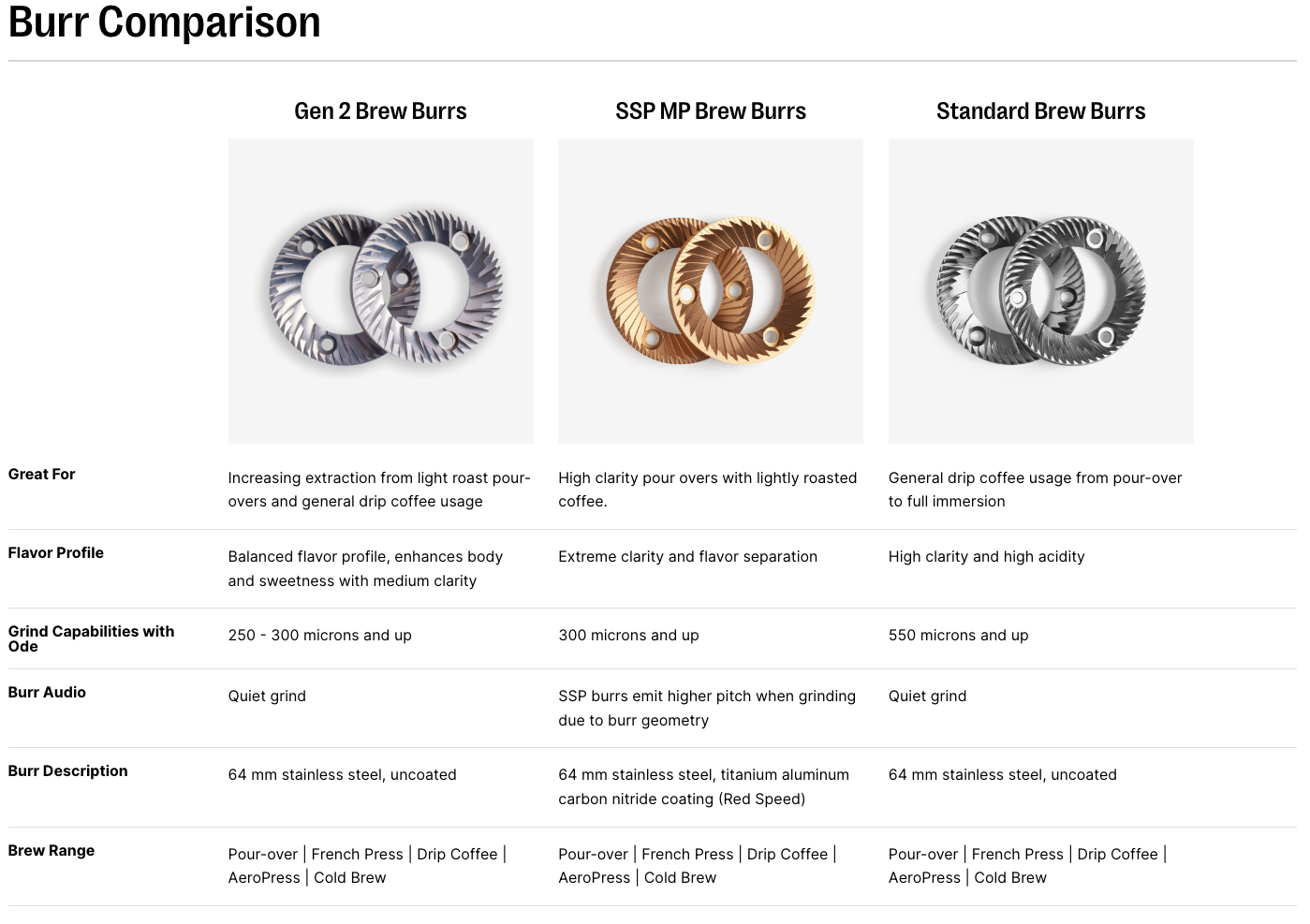Click the Brew Range row label
1310x924 pixels.
(x=52, y=851)
